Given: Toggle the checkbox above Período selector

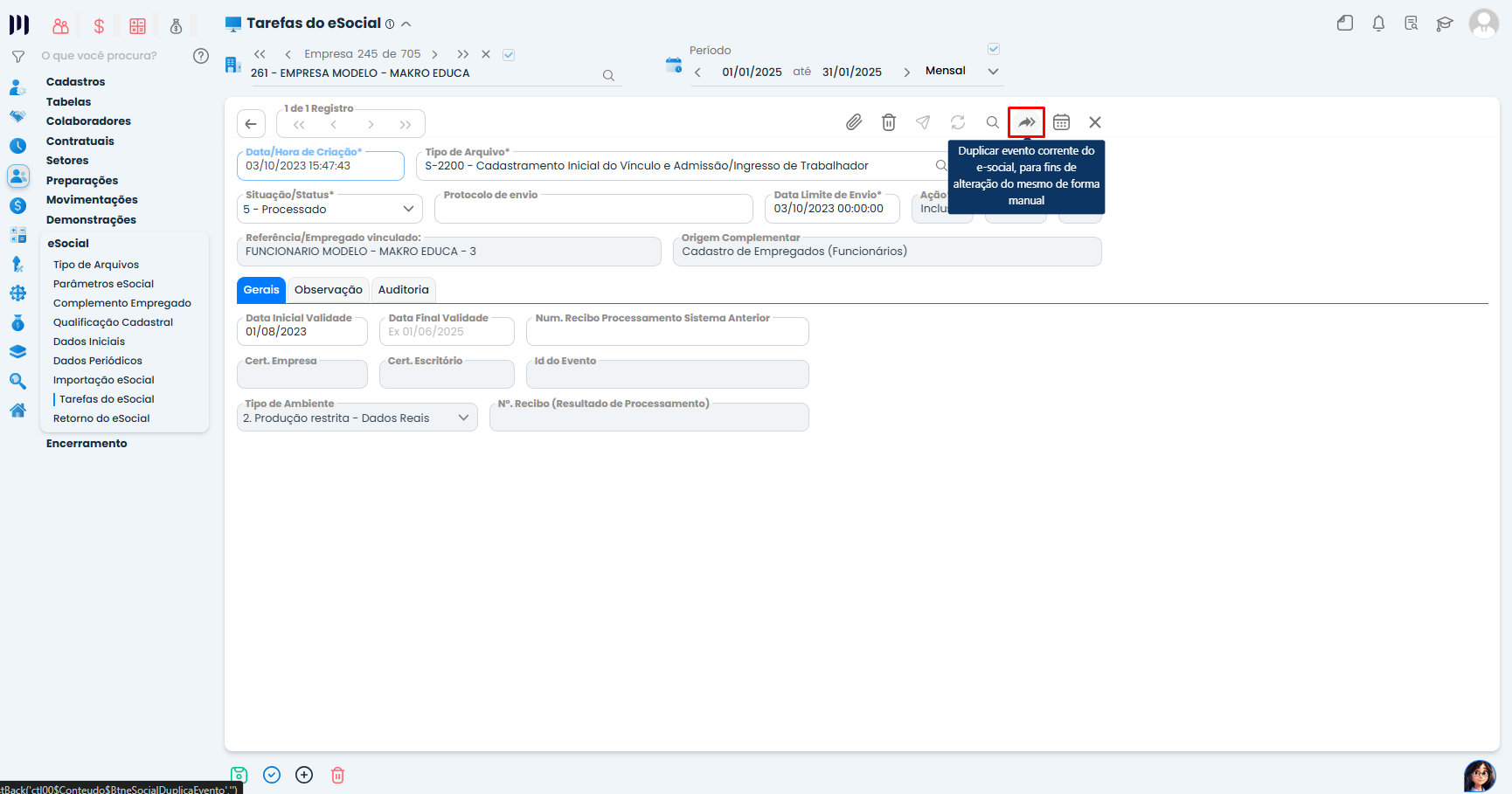Looking at the screenshot, I should pos(993,49).
